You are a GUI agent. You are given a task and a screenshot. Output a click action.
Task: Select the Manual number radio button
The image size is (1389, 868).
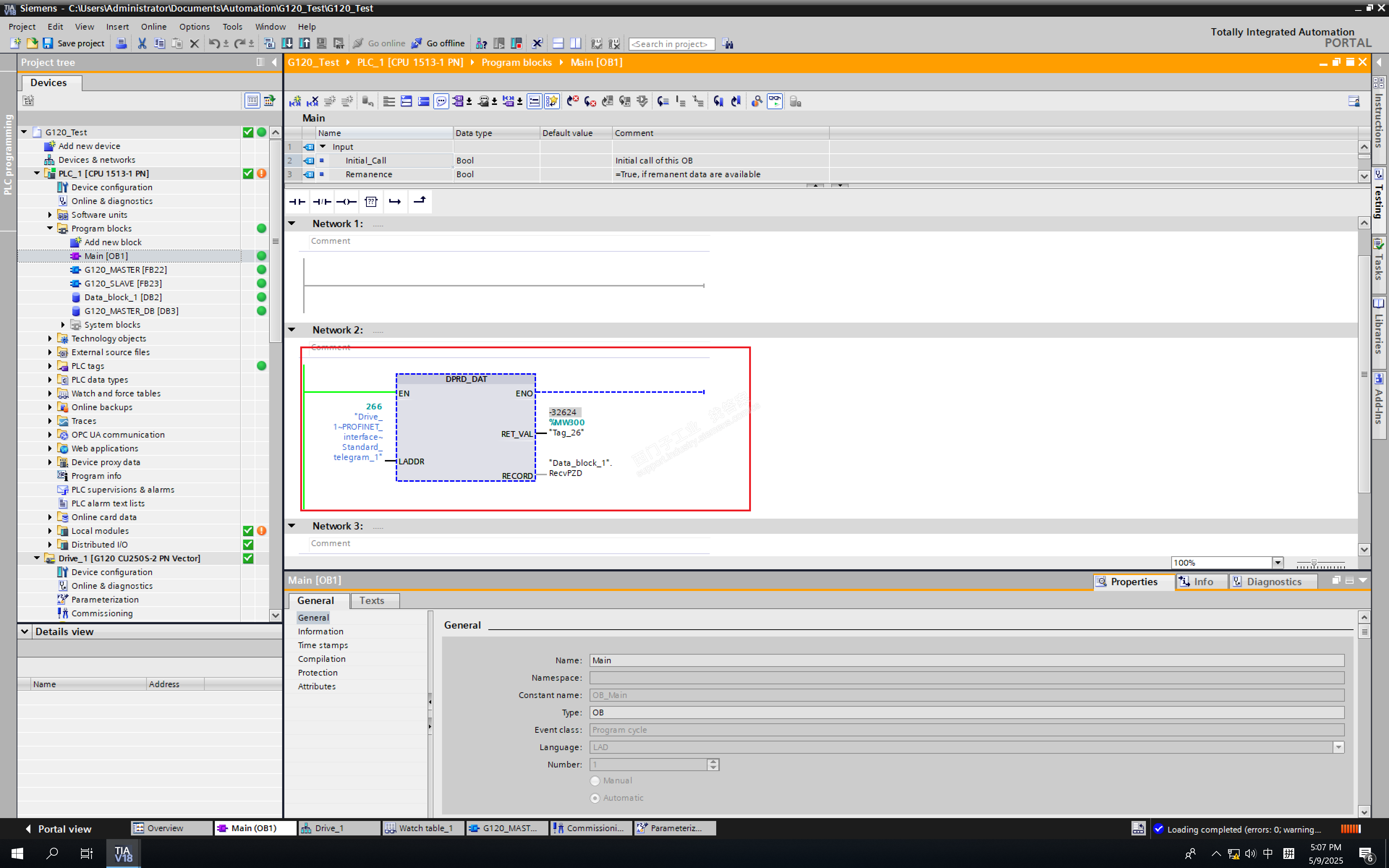[595, 781]
